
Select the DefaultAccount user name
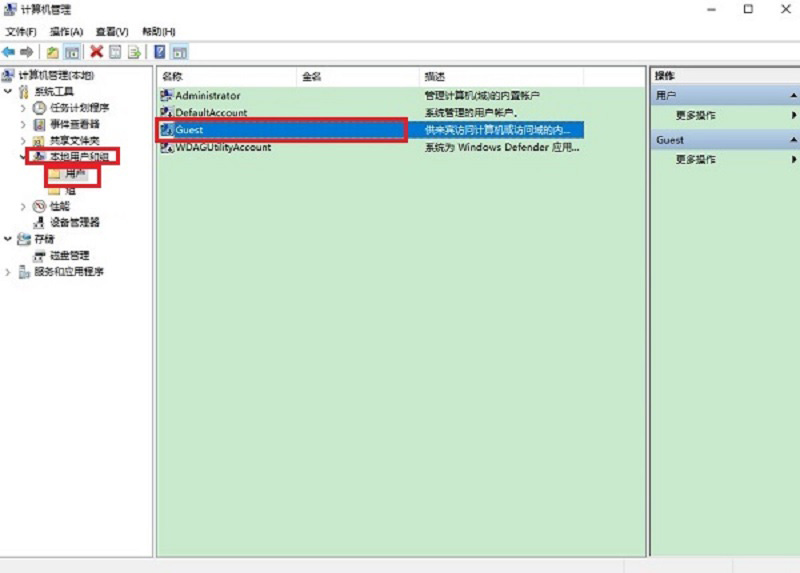click(x=211, y=112)
